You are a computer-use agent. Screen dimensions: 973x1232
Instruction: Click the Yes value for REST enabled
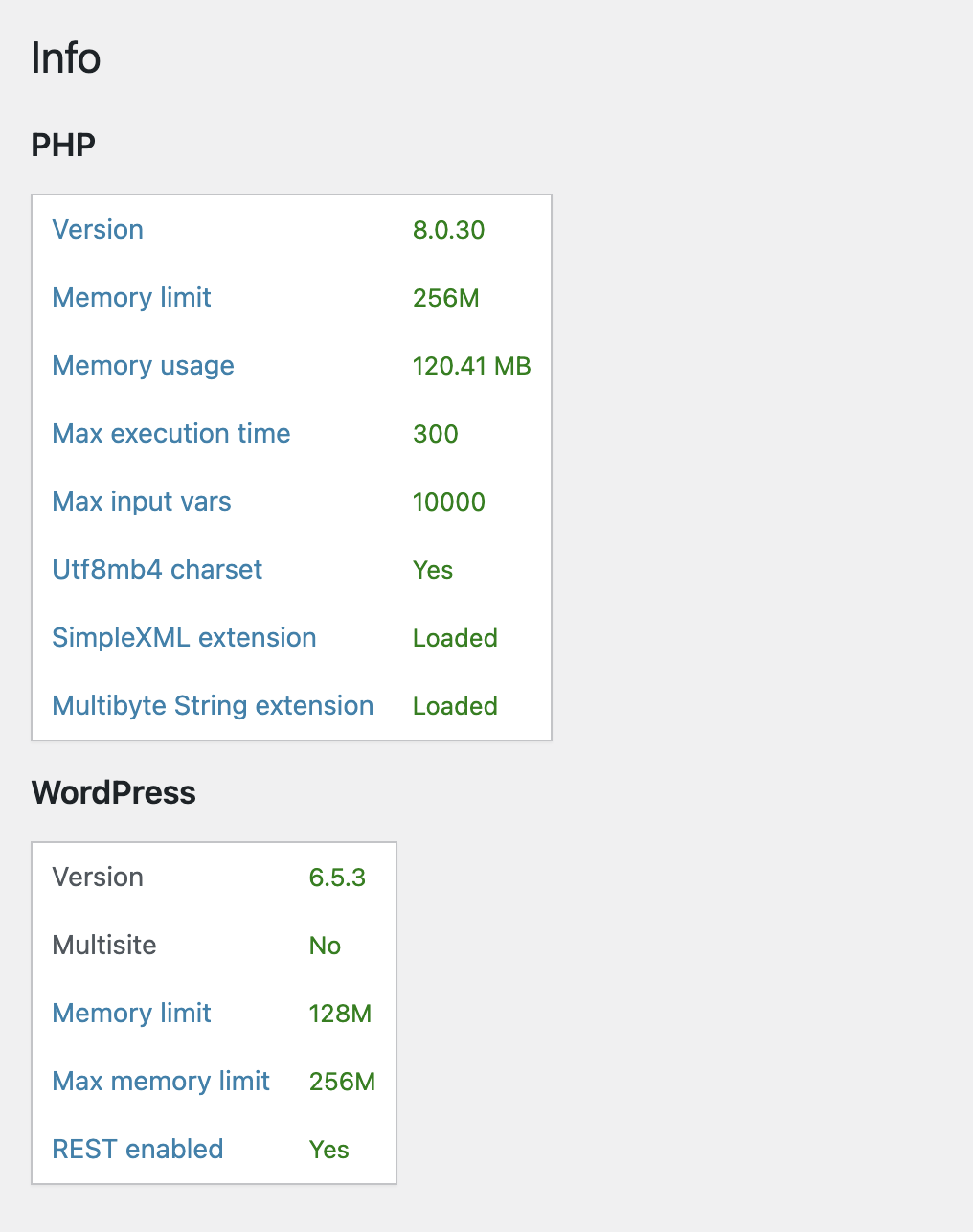pos(329,1150)
